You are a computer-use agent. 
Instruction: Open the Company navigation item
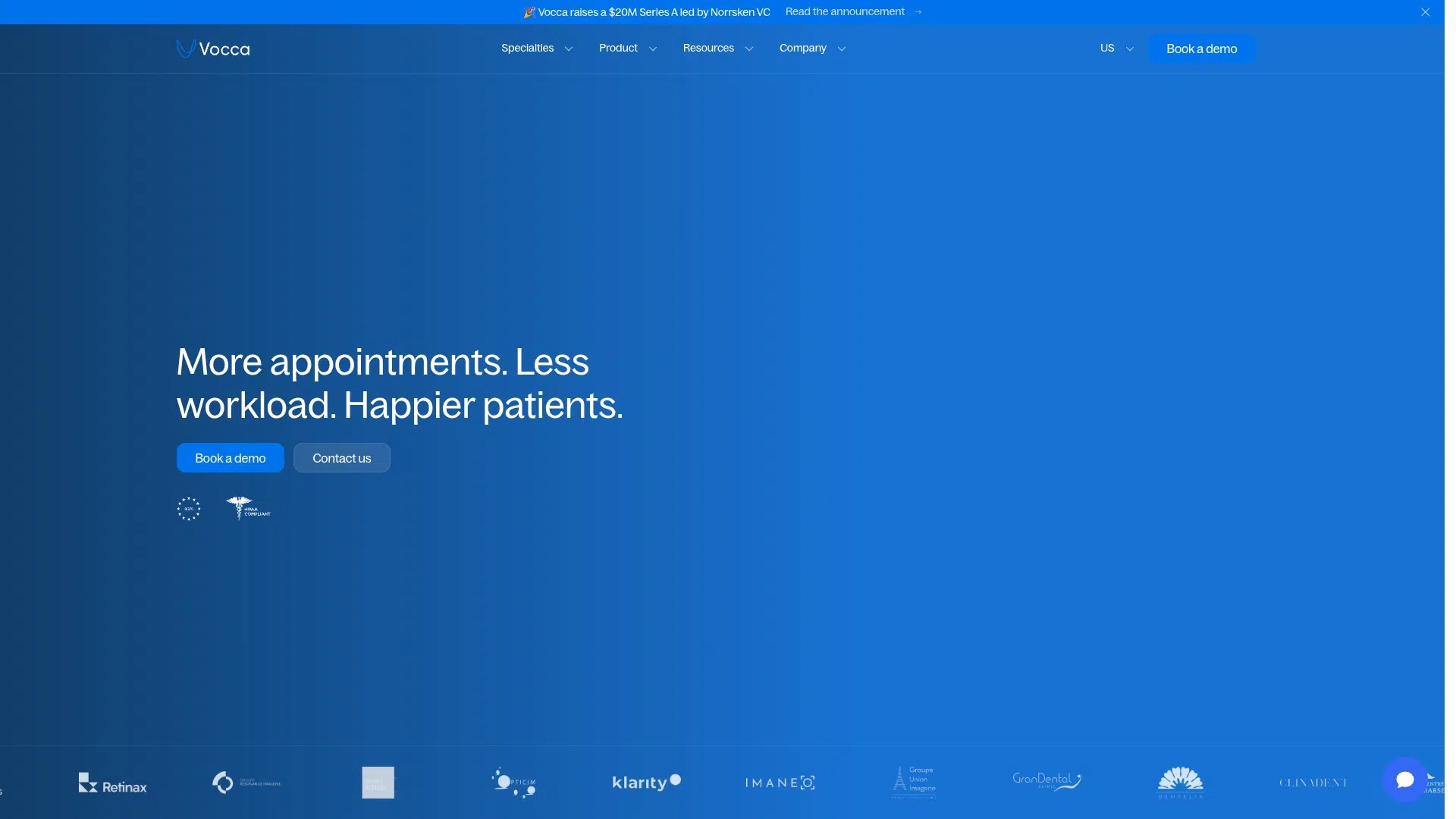coord(803,48)
